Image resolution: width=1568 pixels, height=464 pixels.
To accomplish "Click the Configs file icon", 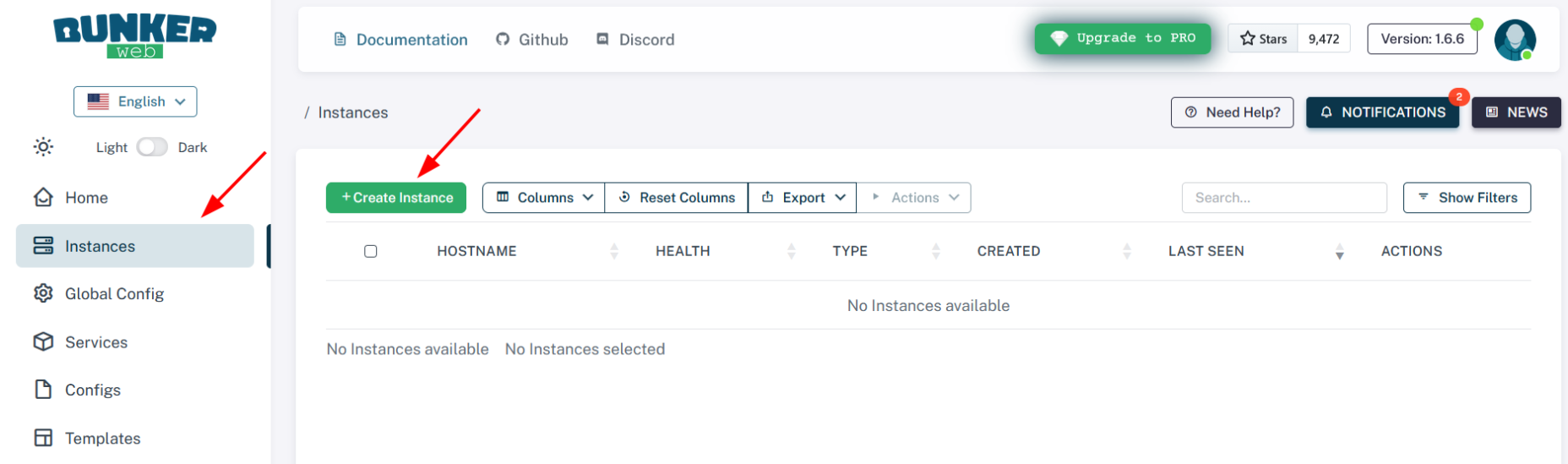I will point(43,390).
